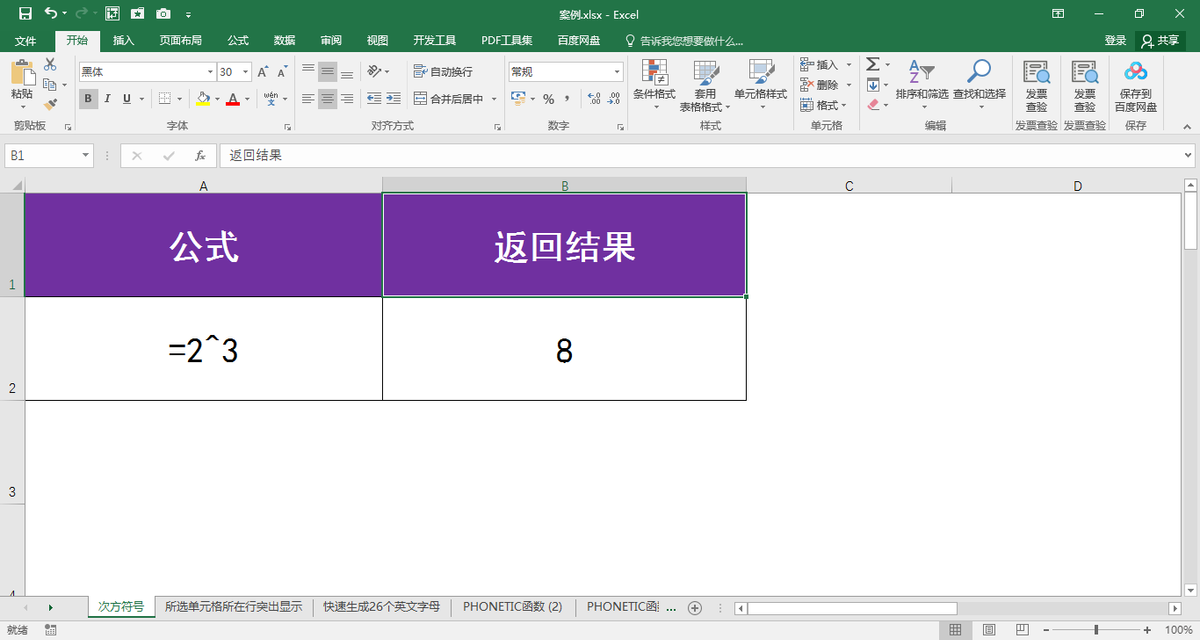Click the formula bar showing 返回结果
The image size is (1200, 640).
[700, 156]
